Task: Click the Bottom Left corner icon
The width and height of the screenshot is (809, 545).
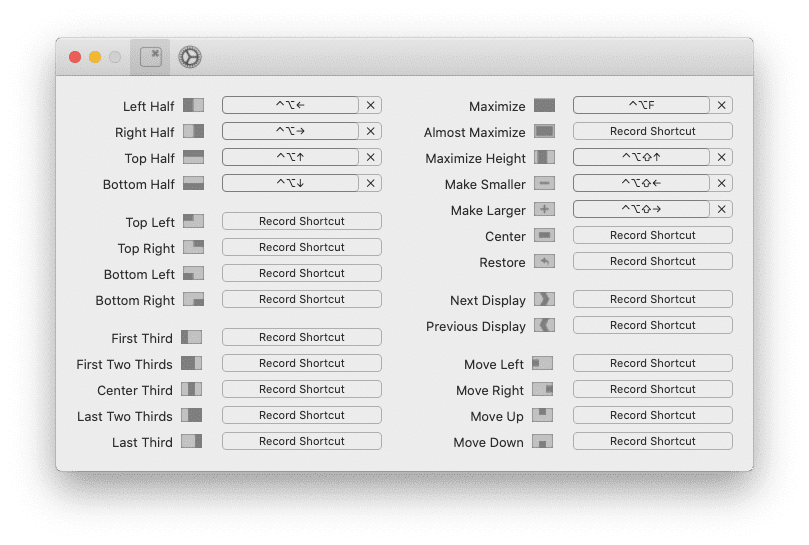Action: click(193, 273)
